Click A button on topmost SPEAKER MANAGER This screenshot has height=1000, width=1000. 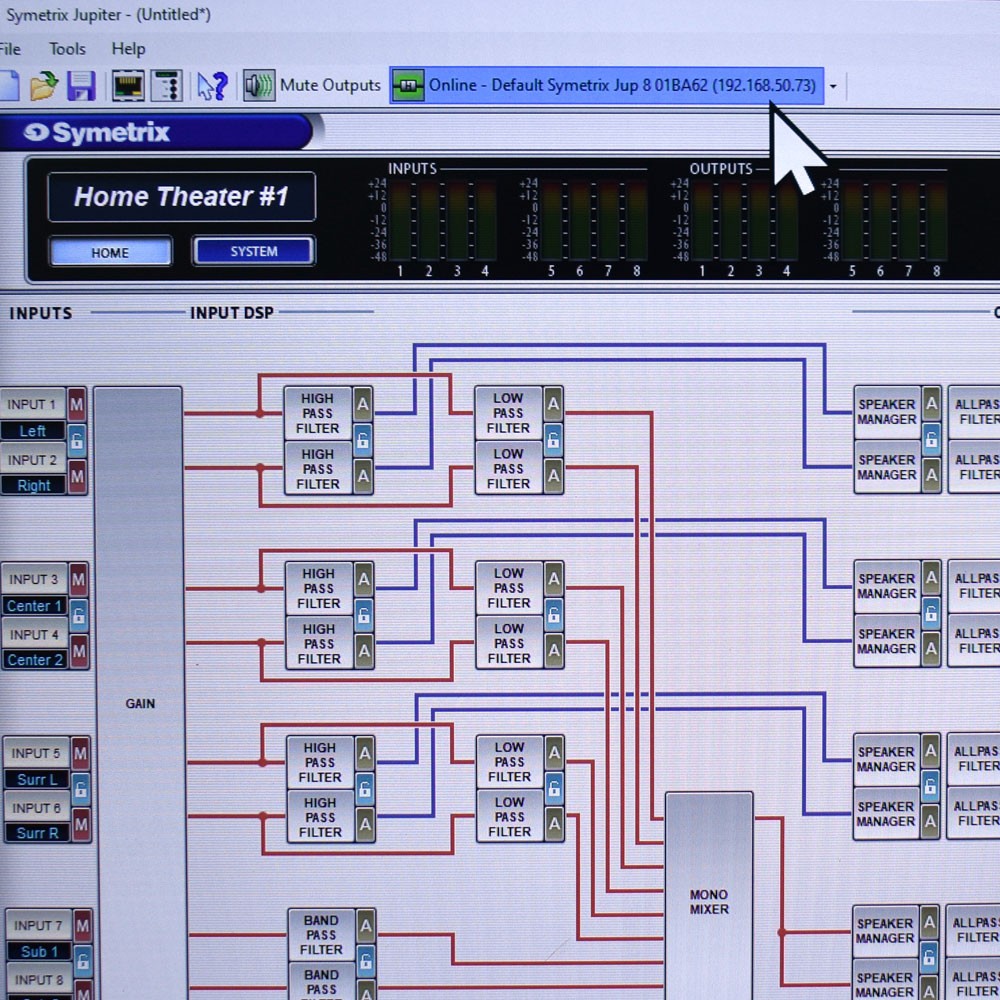[x=931, y=403]
